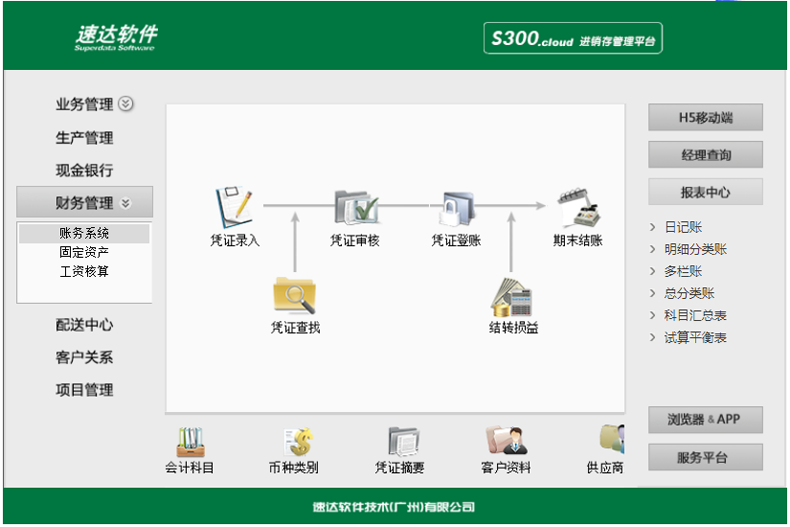Viewport: 790px width, 527px height.
Task: Open the 多栏账 report link
Action: [683, 271]
